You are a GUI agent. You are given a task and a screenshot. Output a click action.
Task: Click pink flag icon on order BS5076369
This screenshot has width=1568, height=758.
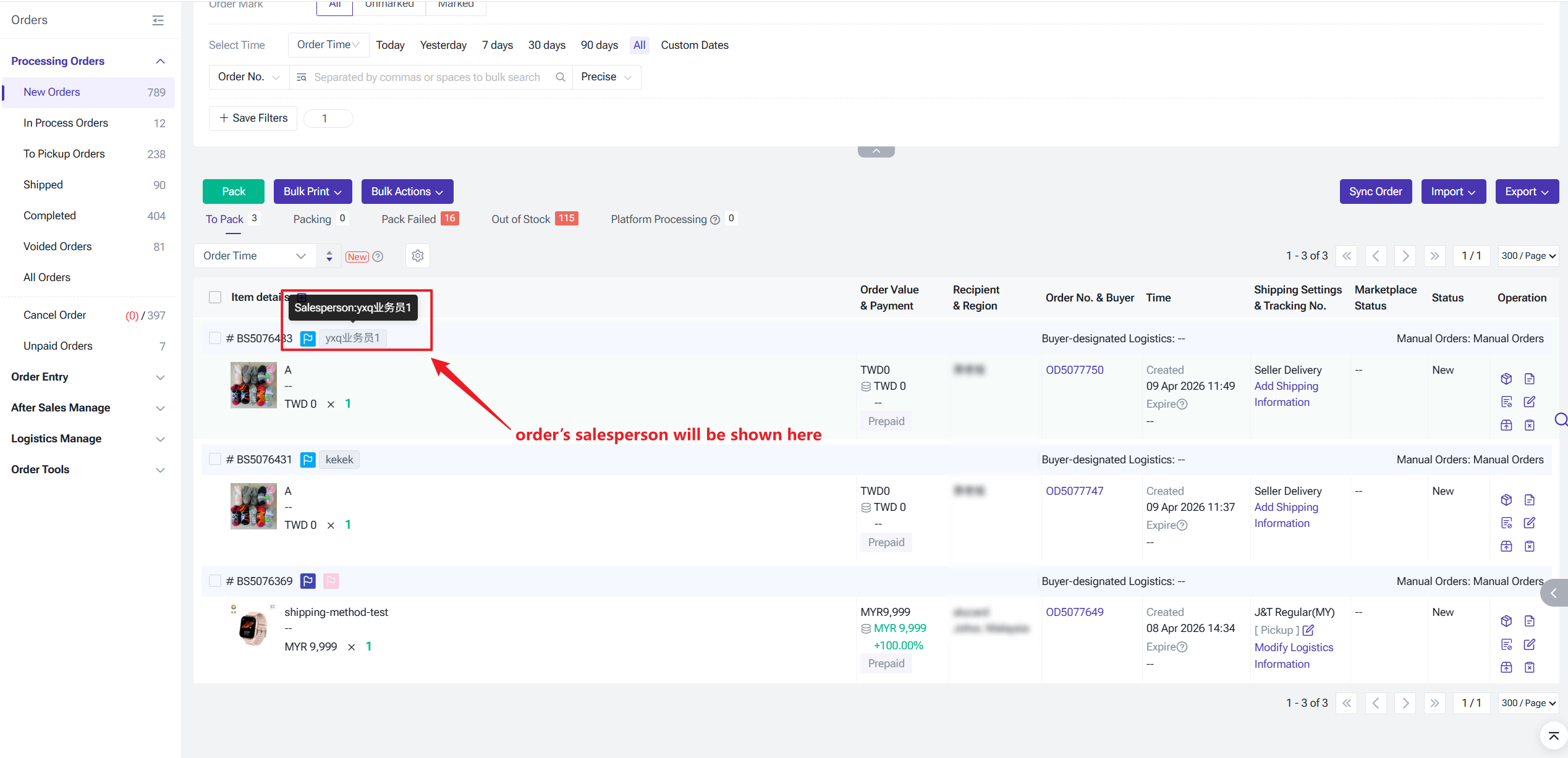[331, 581]
